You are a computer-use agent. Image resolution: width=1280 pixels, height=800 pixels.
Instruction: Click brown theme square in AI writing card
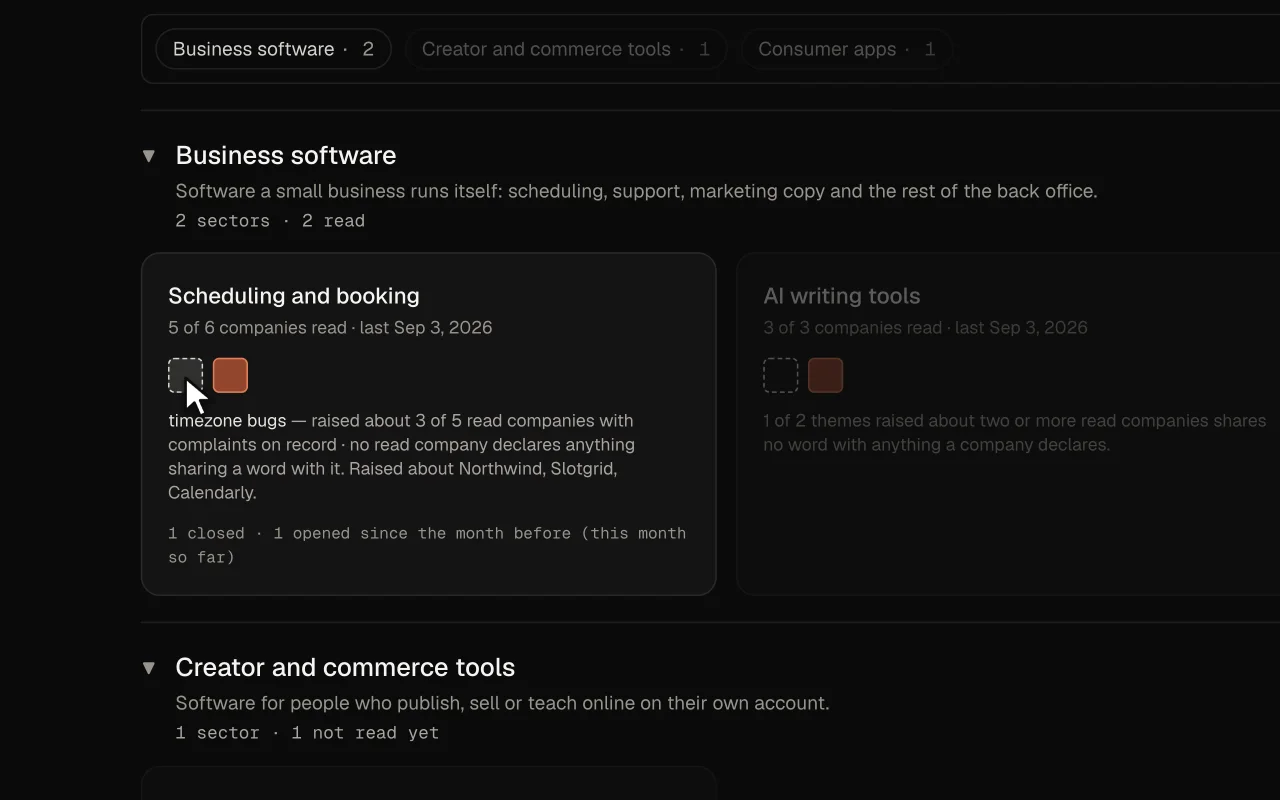click(826, 375)
